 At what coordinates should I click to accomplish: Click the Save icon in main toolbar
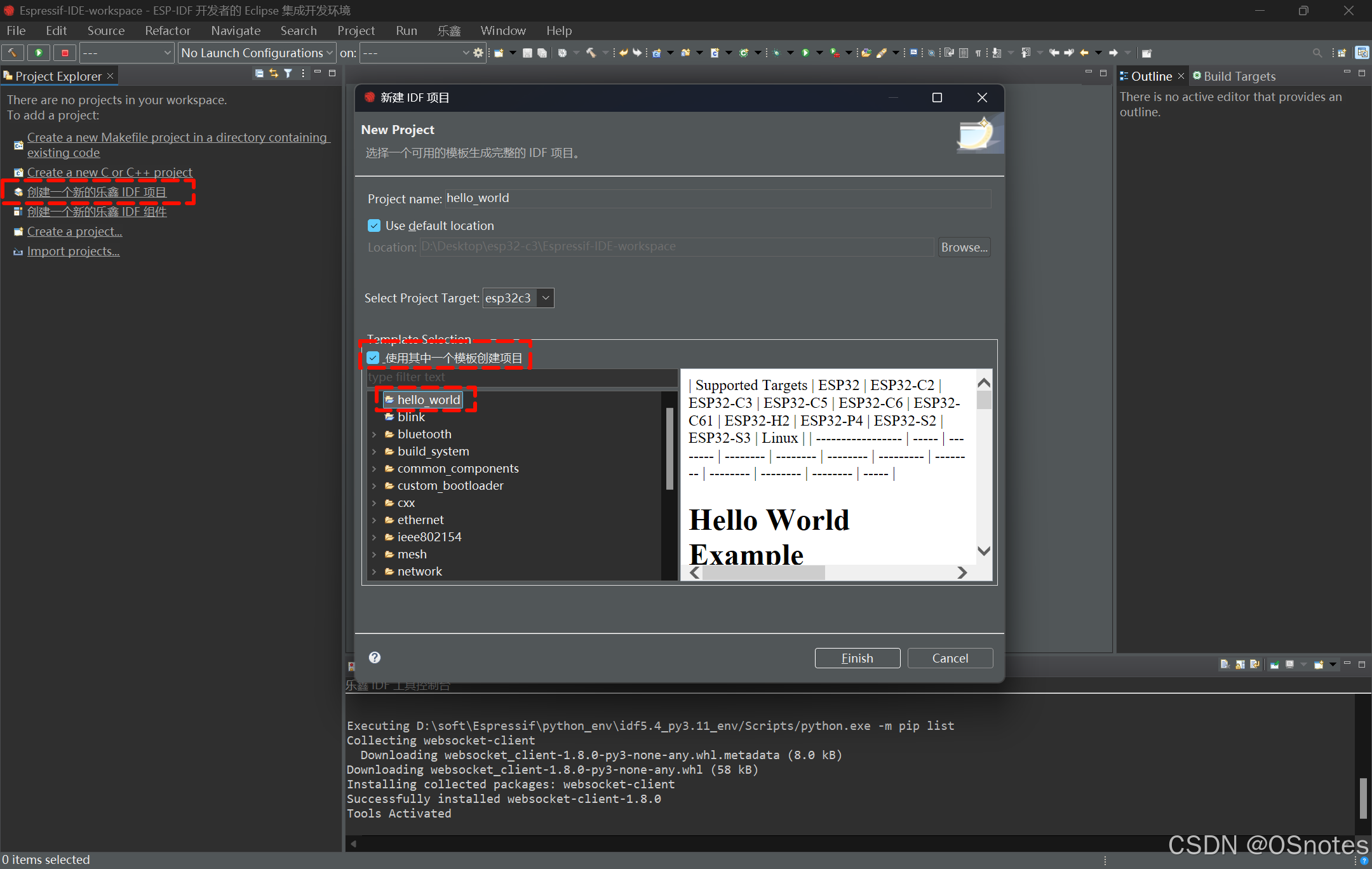click(x=527, y=53)
